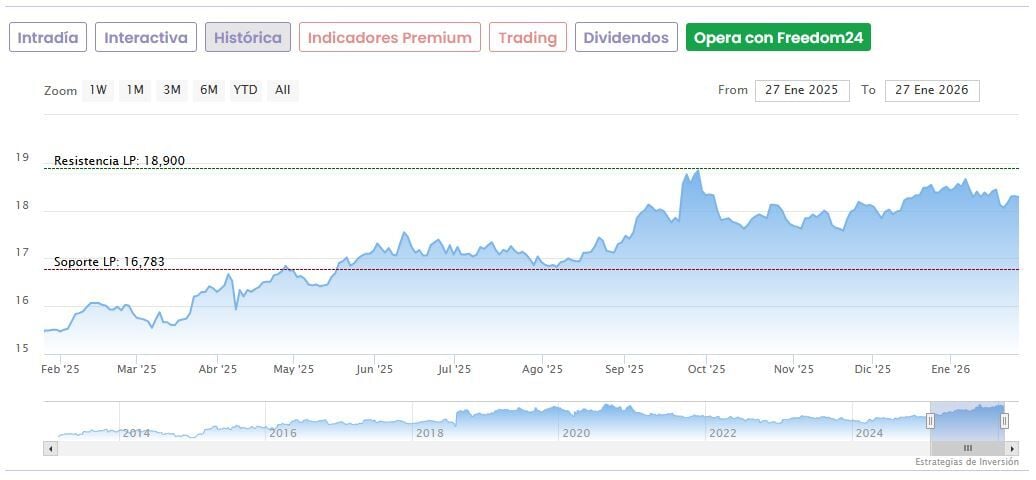Click the left range handle in navigator
The image size is (1036, 480).
930,421
